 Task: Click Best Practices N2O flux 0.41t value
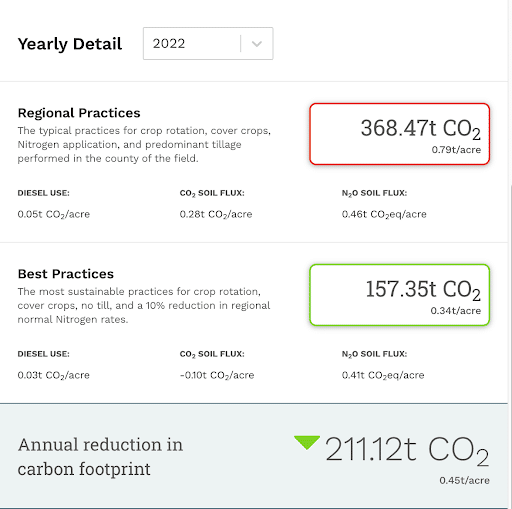[x=383, y=375]
